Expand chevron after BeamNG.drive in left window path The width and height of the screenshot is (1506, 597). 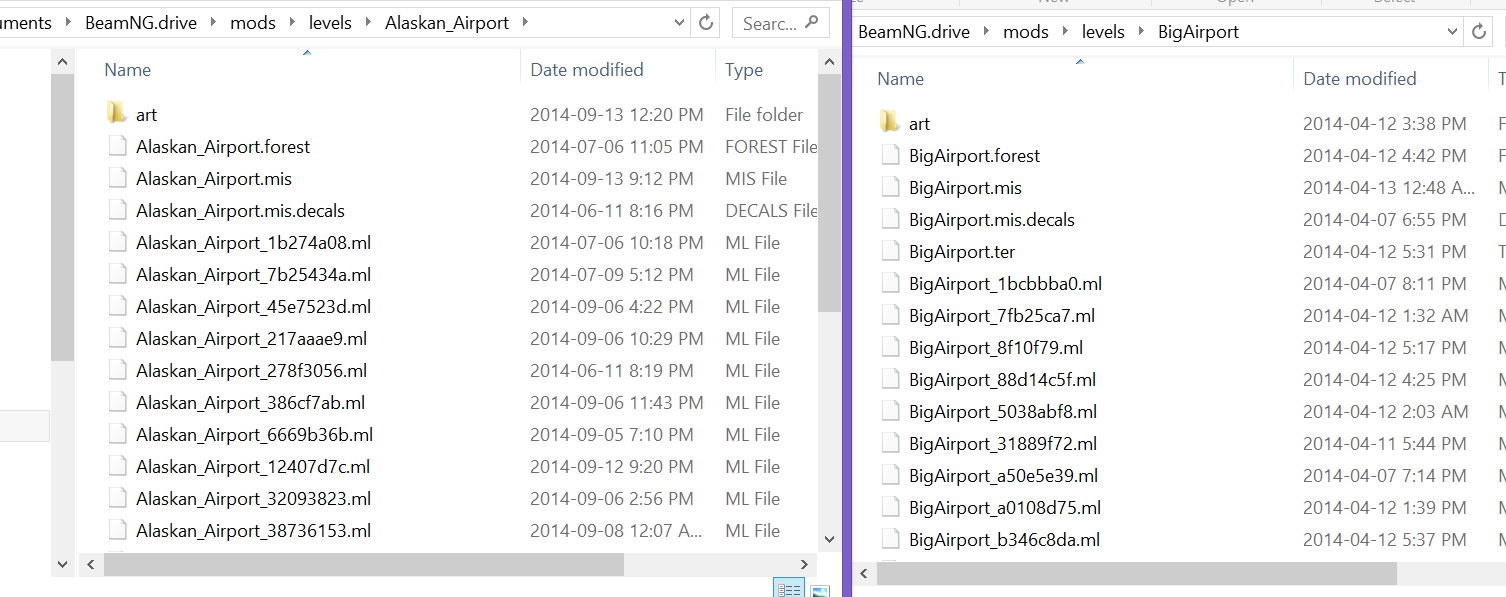pyautogui.click(x=213, y=23)
